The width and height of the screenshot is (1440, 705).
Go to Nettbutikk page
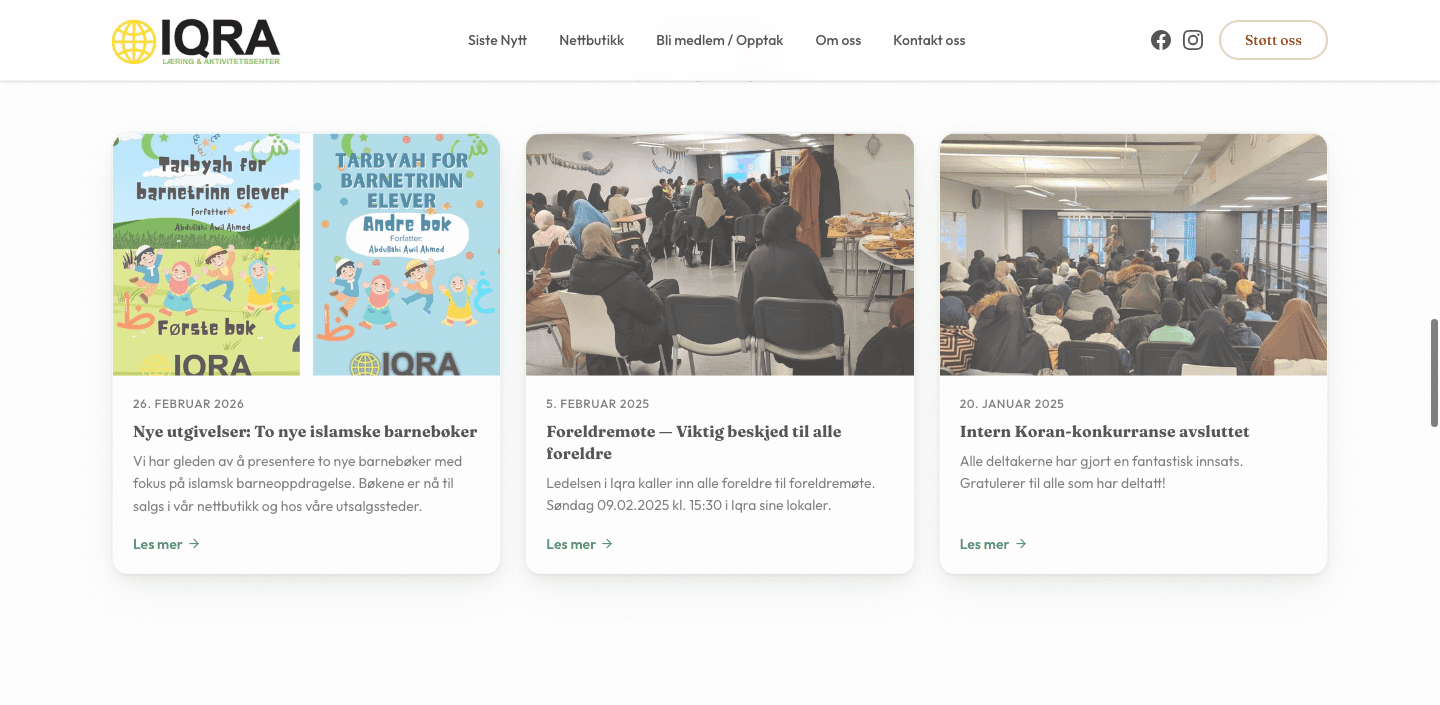click(x=591, y=40)
